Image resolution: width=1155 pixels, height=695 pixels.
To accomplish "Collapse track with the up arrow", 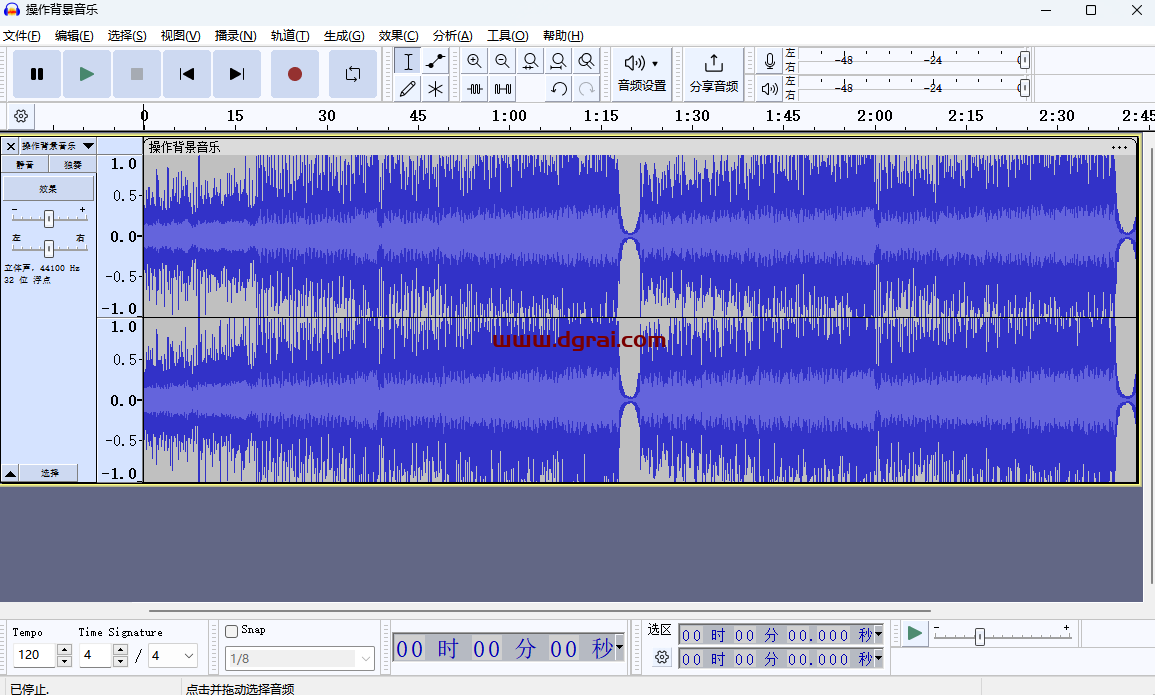I will pos(10,473).
